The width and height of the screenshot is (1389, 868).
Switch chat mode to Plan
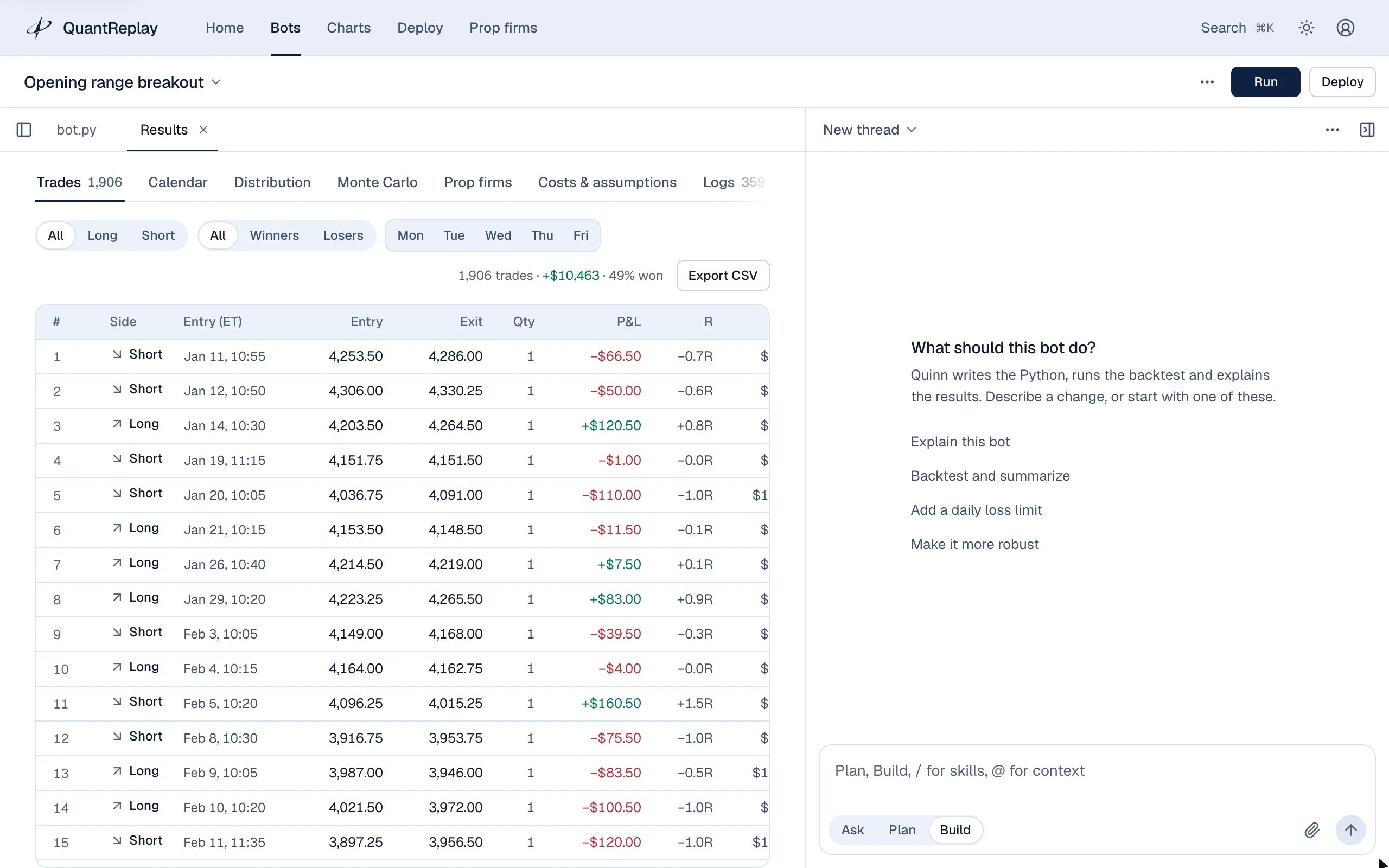tap(902, 830)
